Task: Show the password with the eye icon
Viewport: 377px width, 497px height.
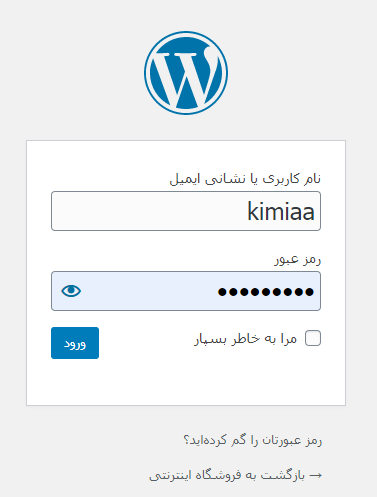Action: click(71, 291)
